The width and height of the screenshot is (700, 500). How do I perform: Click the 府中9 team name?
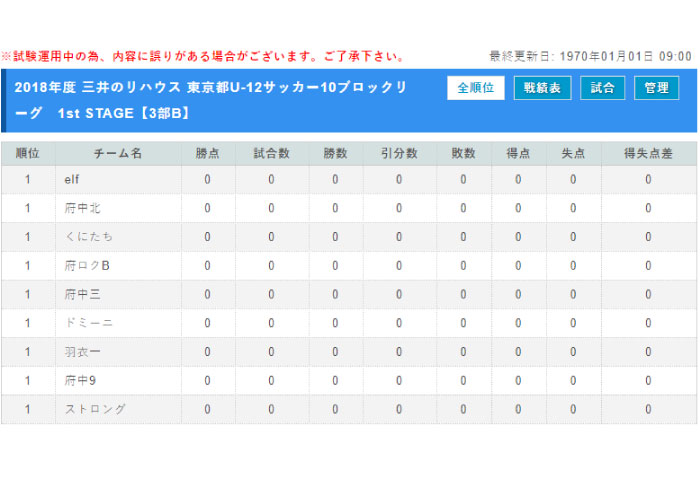pos(80,380)
